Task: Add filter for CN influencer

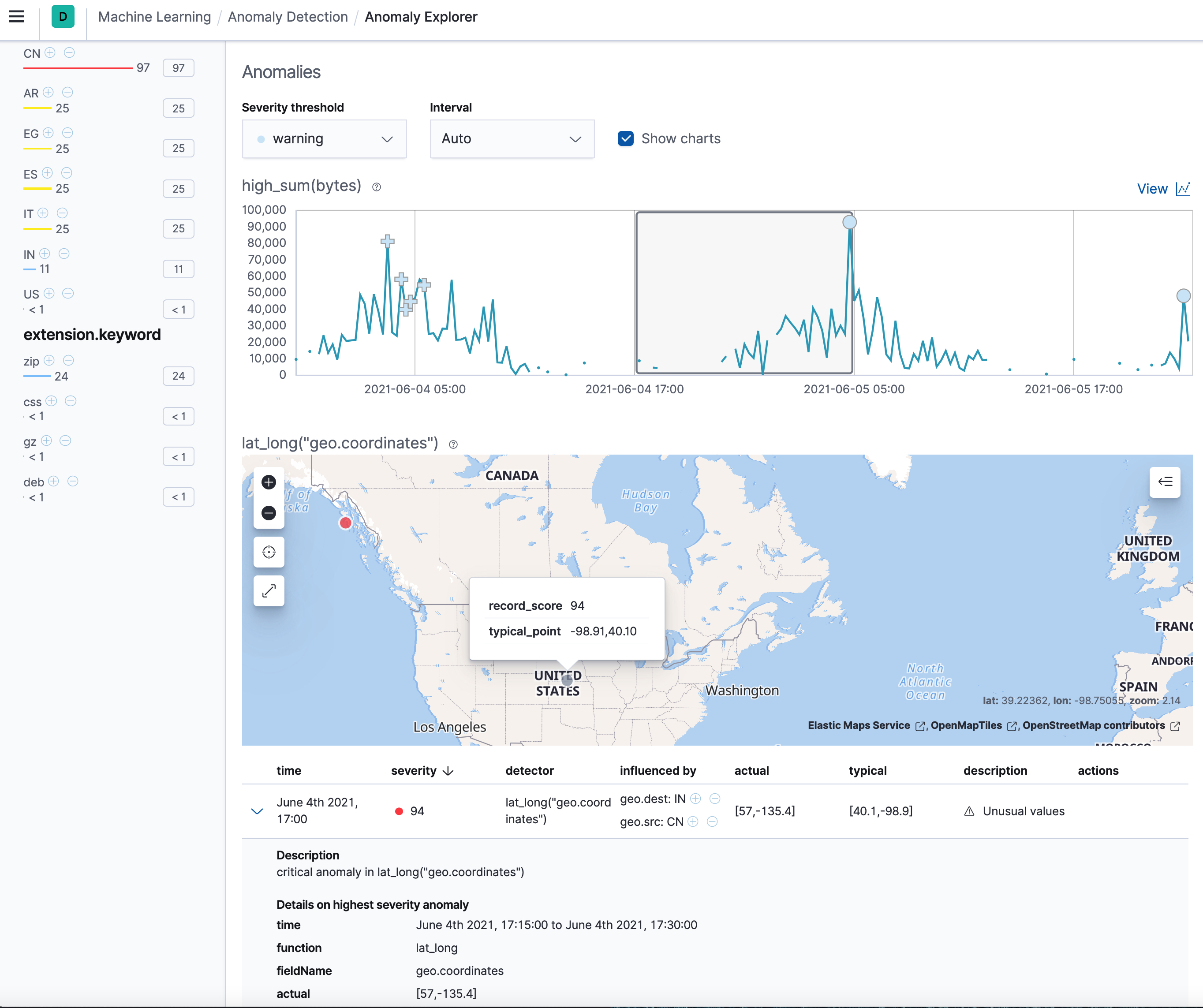Action: pyautogui.click(x=50, y=52)
